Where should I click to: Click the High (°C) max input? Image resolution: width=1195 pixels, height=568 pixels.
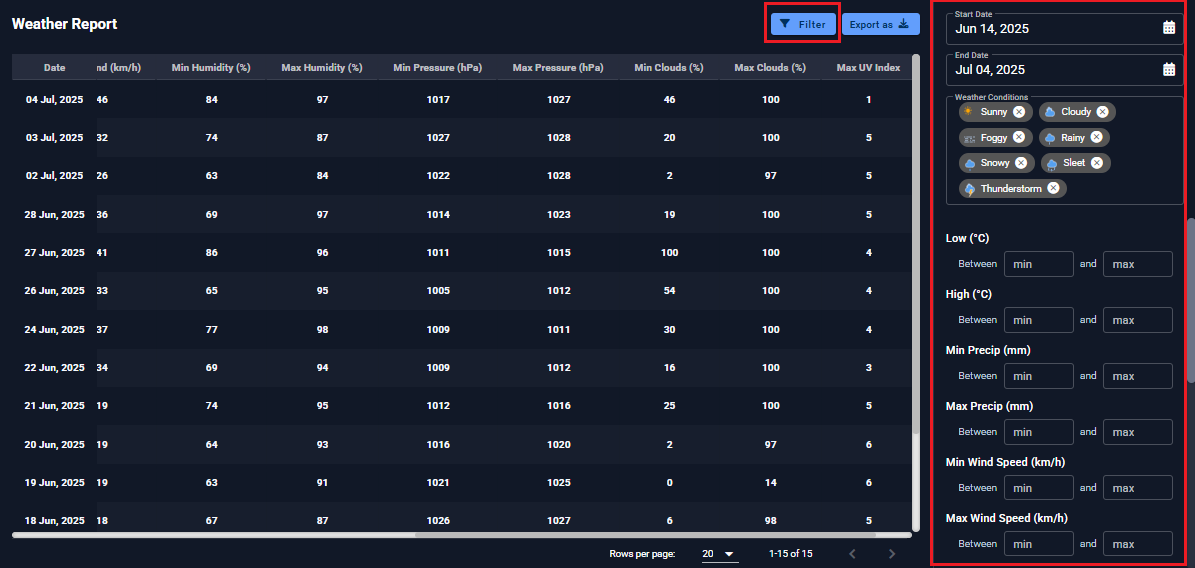click(1138, 319)
